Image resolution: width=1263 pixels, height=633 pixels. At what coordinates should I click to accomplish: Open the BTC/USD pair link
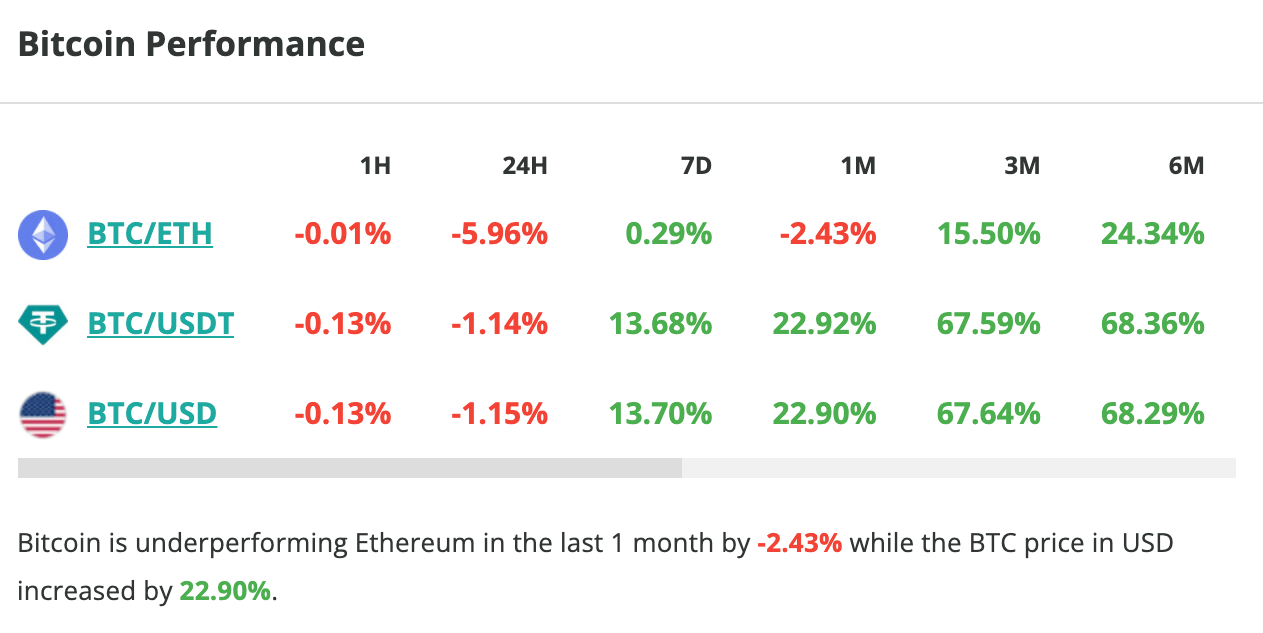click(x=152, y=414)
